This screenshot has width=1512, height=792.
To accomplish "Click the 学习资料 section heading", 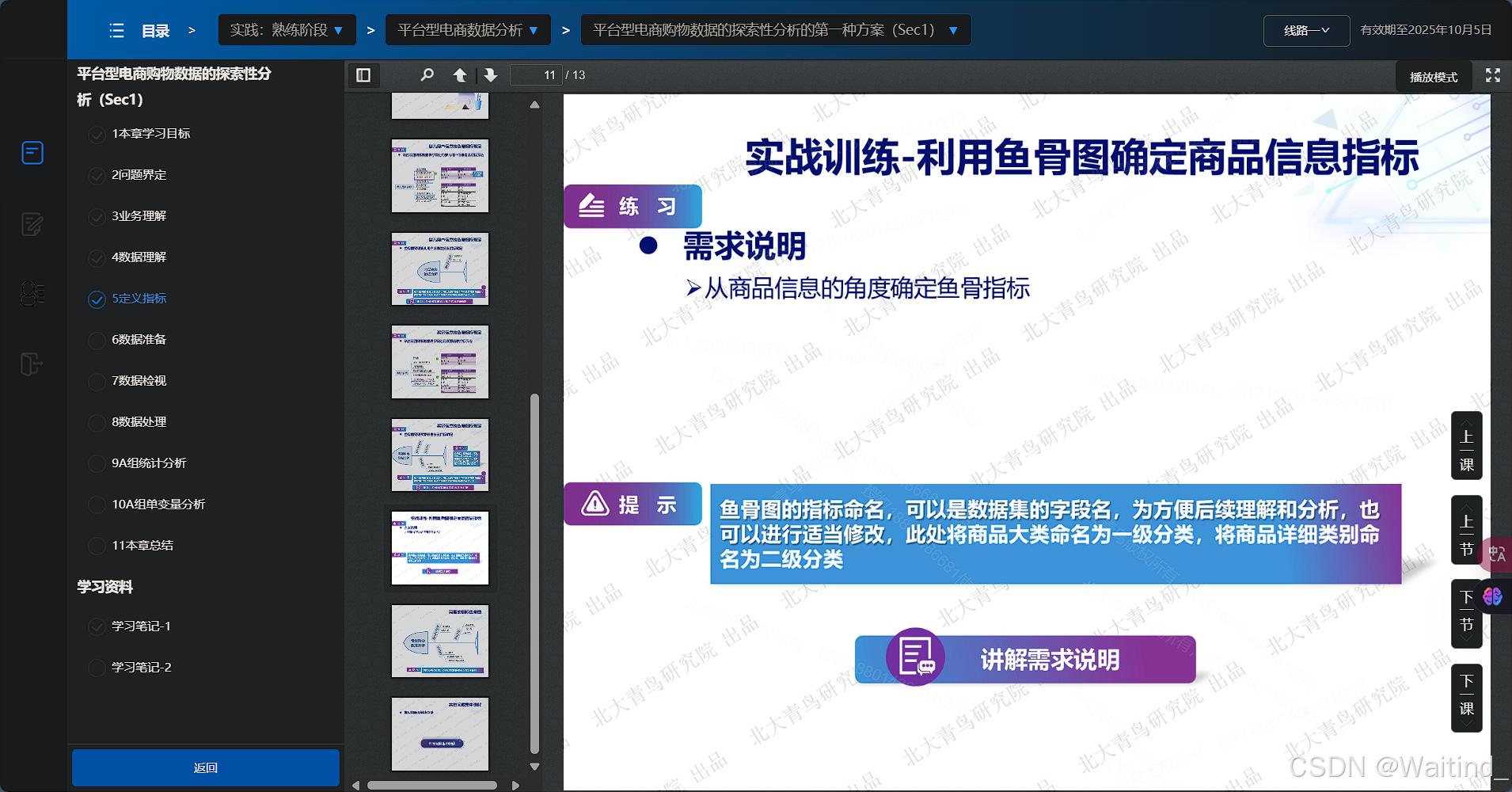I will (104, 587).
